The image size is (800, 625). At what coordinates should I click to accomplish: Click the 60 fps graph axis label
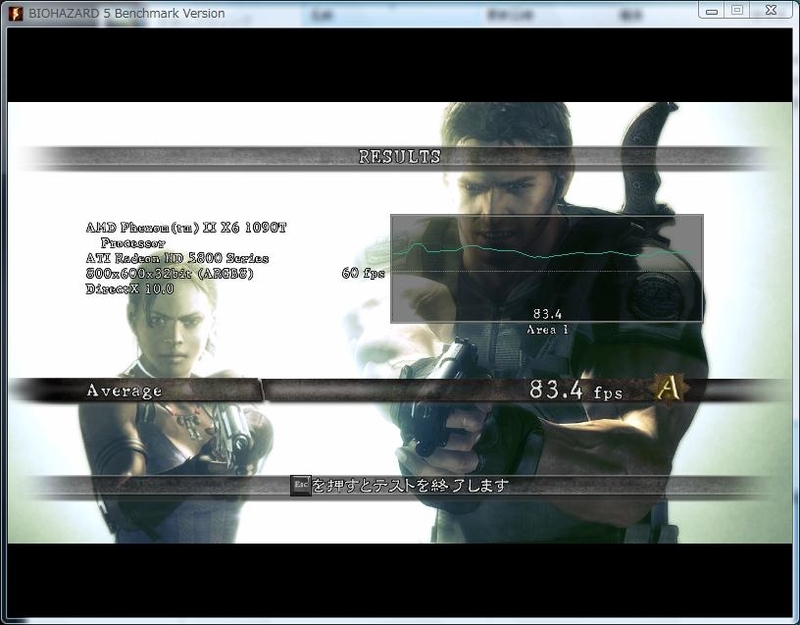coord(363,273)
